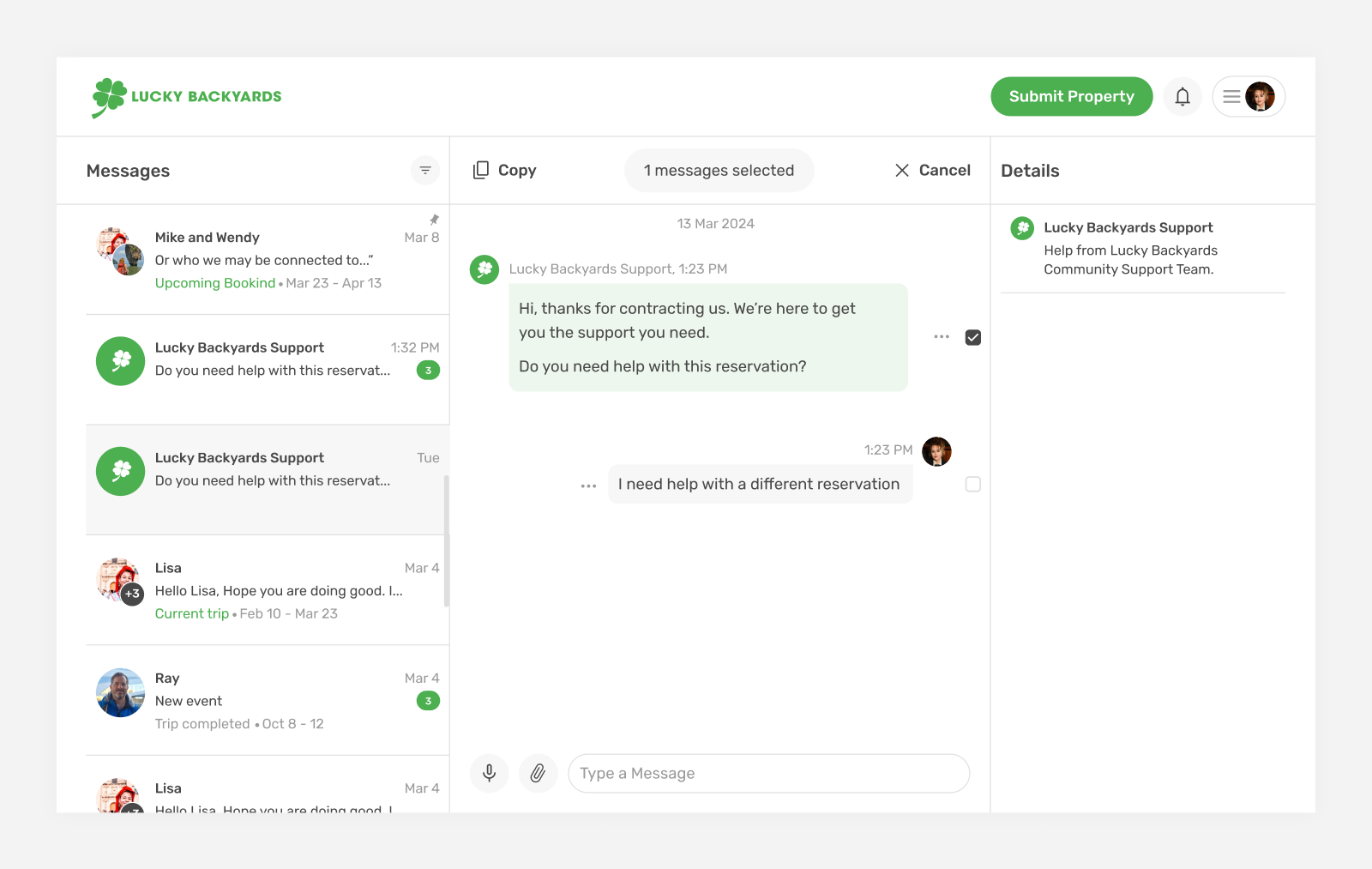
Task: Click 'Hi, thanks for contracting us' message bubble
Action: 708,337
